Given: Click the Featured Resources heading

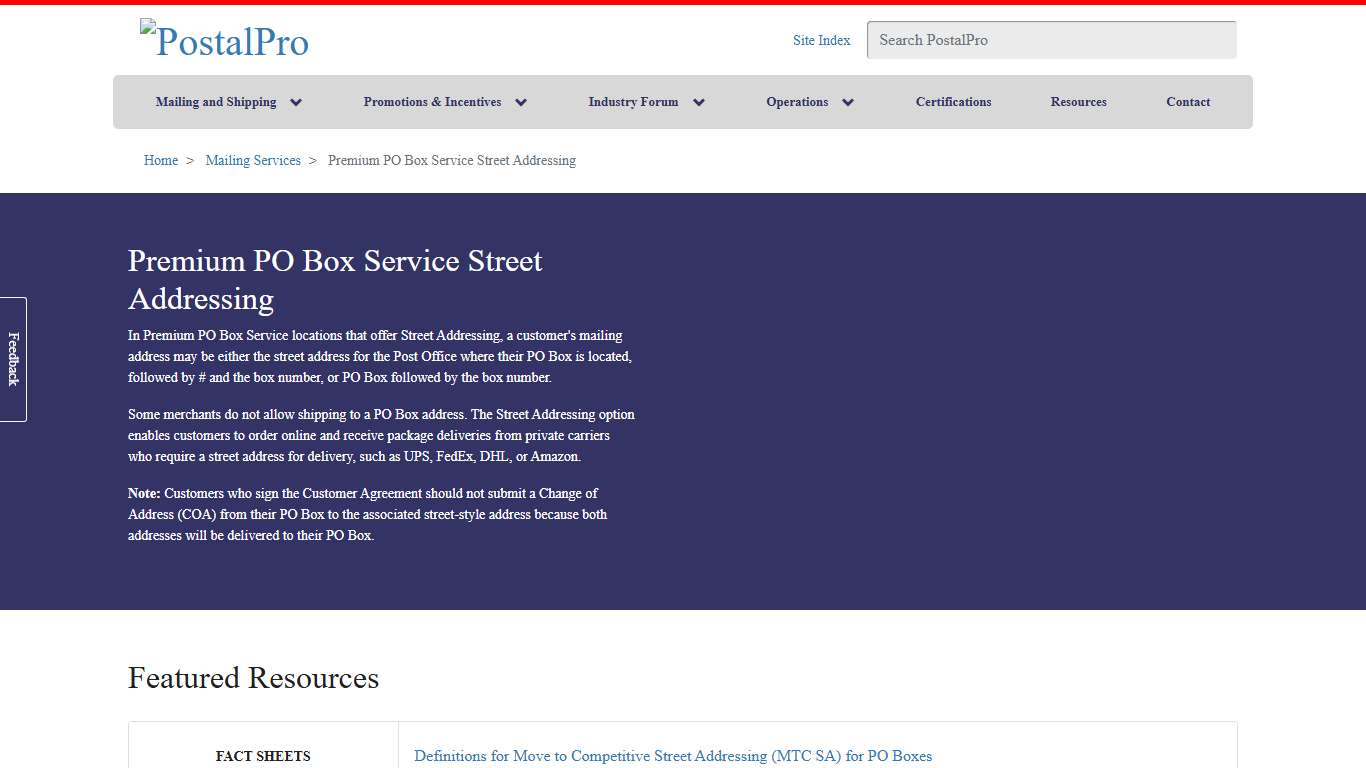Looking at the screenshot, I should click(253, 678).
